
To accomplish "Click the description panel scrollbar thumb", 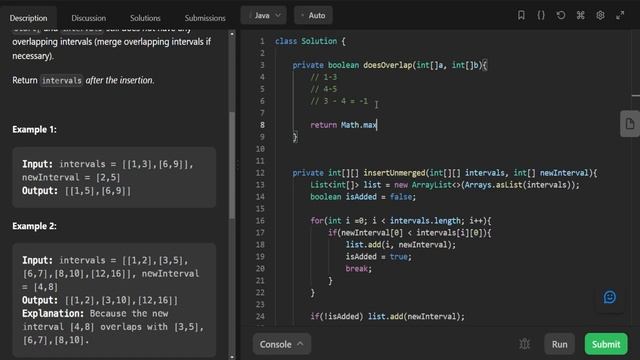I will click(232, 165).
